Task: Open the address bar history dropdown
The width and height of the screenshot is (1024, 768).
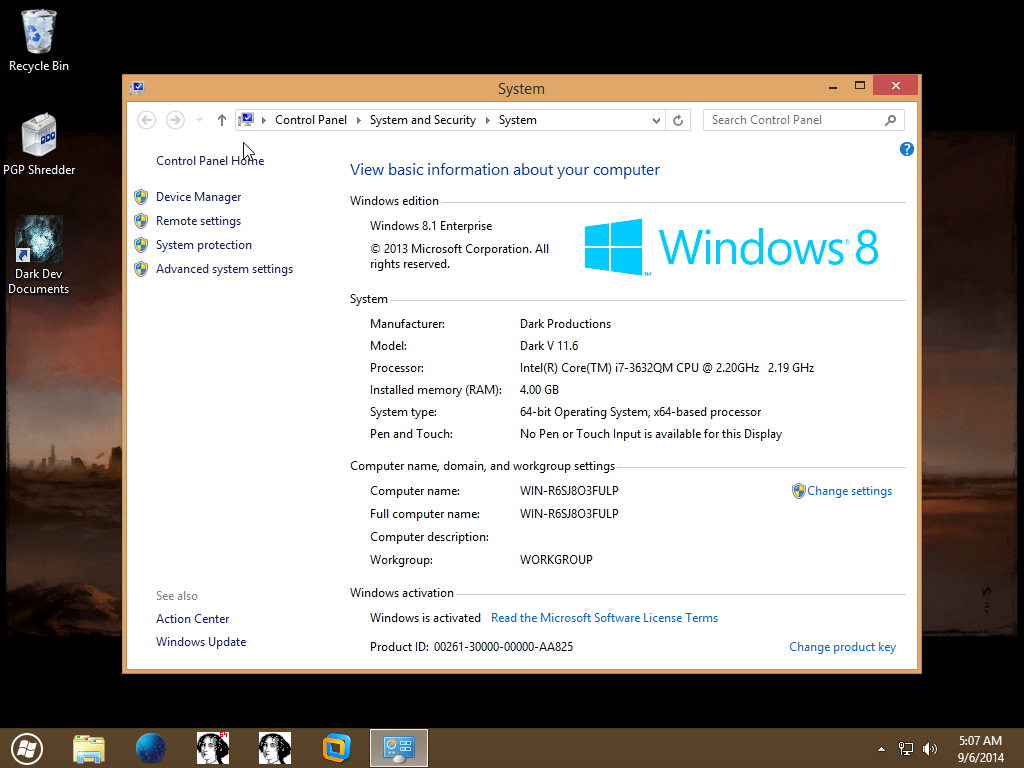Action: pyautogui.click(x=656, y=120)
